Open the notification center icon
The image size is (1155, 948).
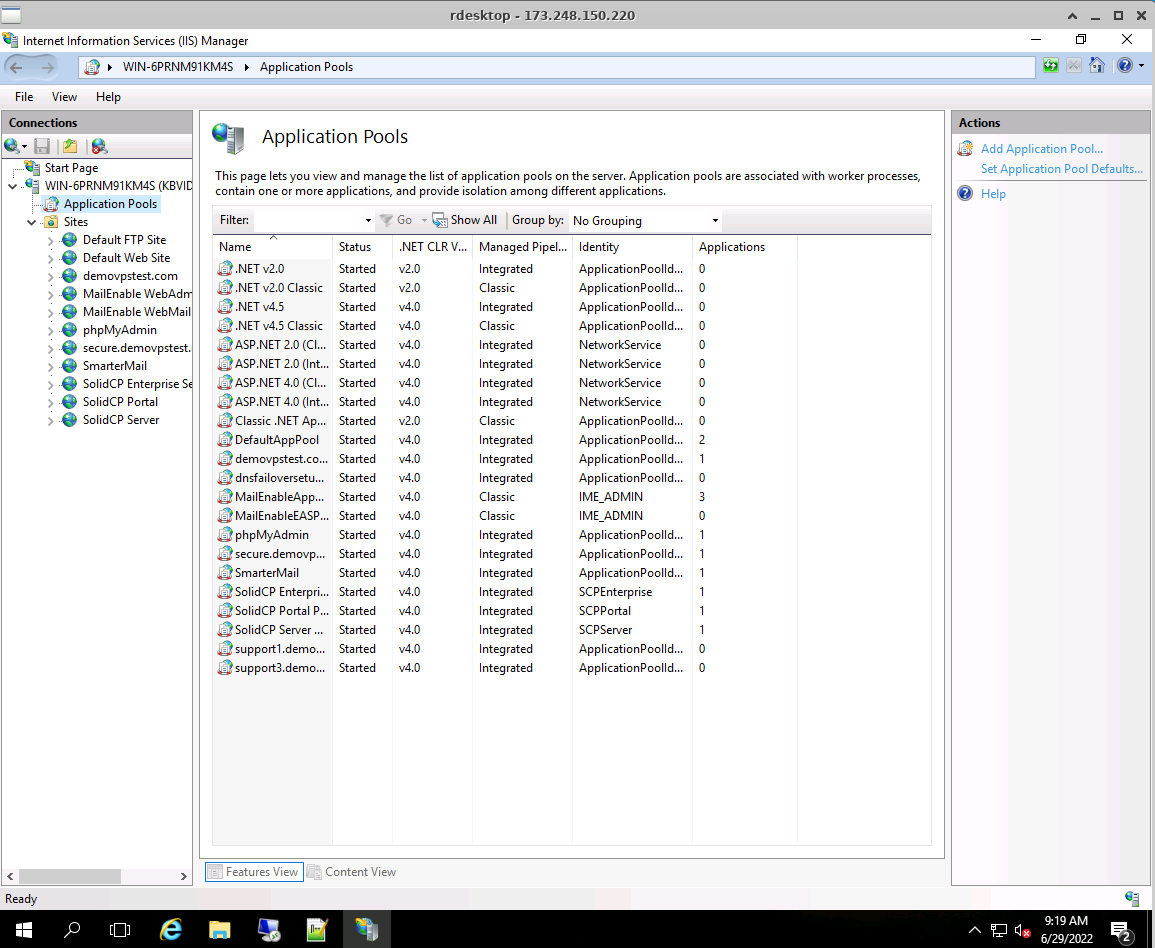coord(1122,931)
